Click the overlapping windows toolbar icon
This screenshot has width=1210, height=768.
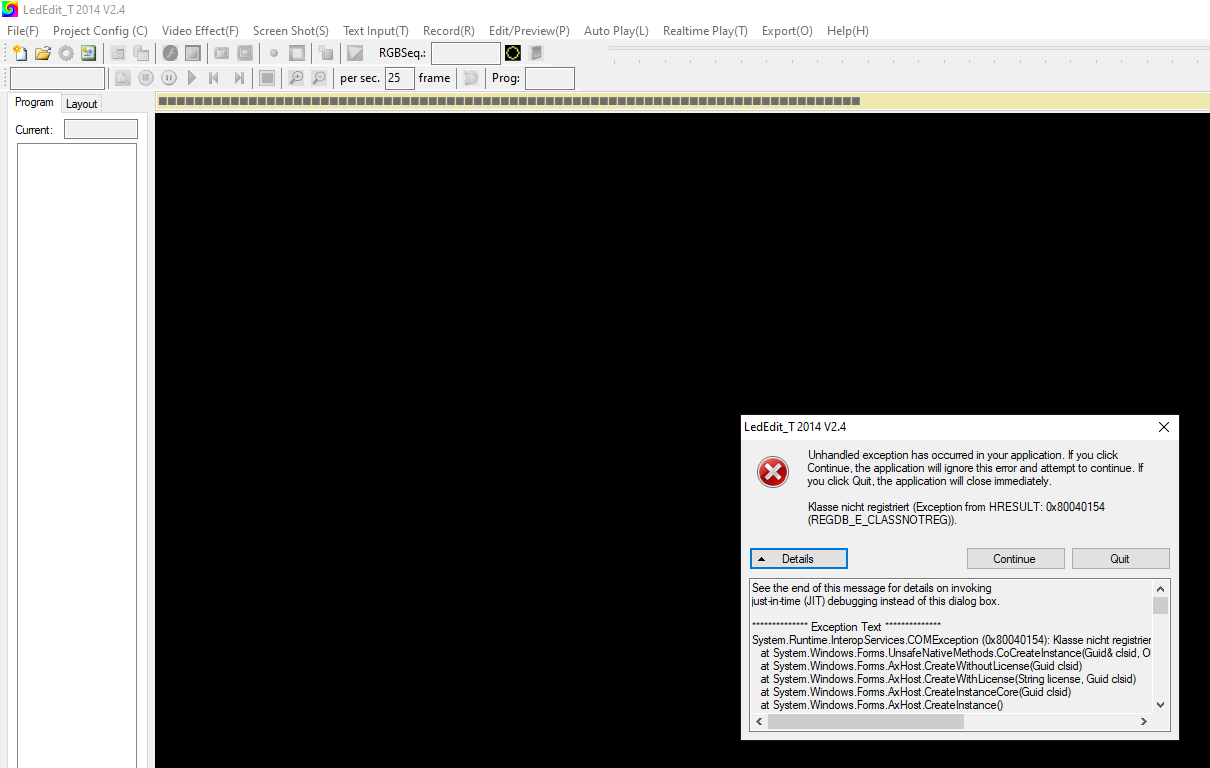coord(141,53)
